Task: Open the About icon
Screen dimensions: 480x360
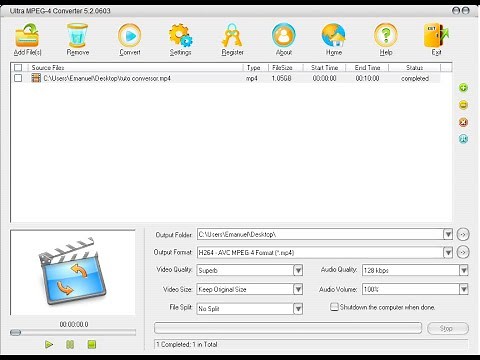Action: tap(284, 35)
